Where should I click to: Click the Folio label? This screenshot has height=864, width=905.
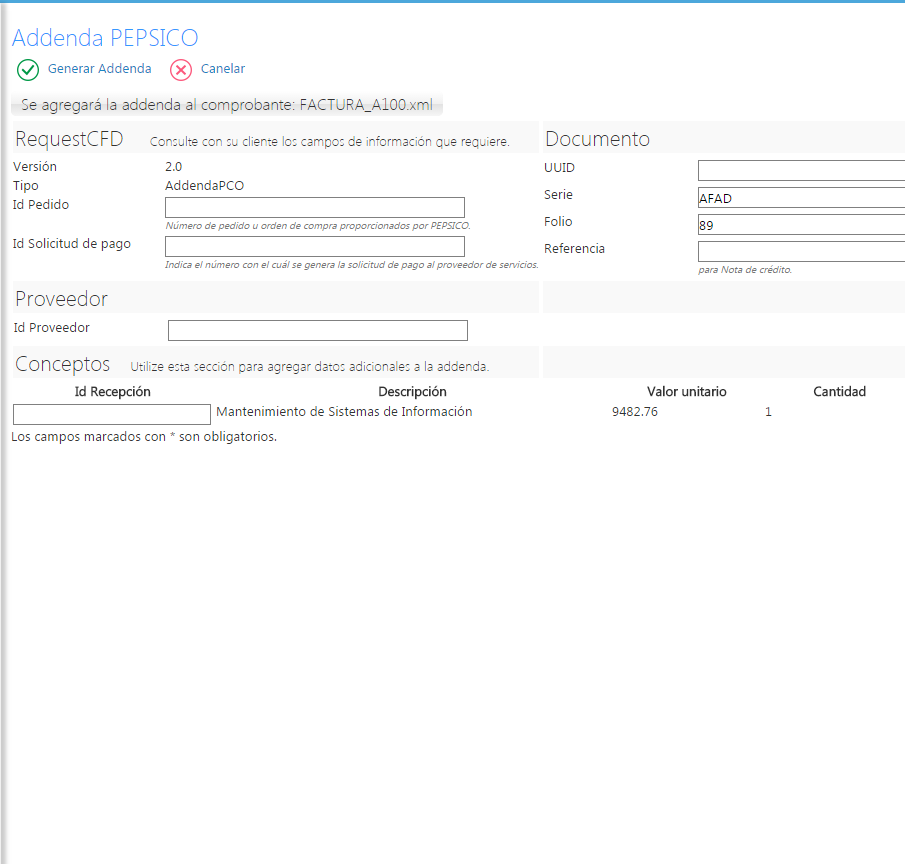point(558,222)
